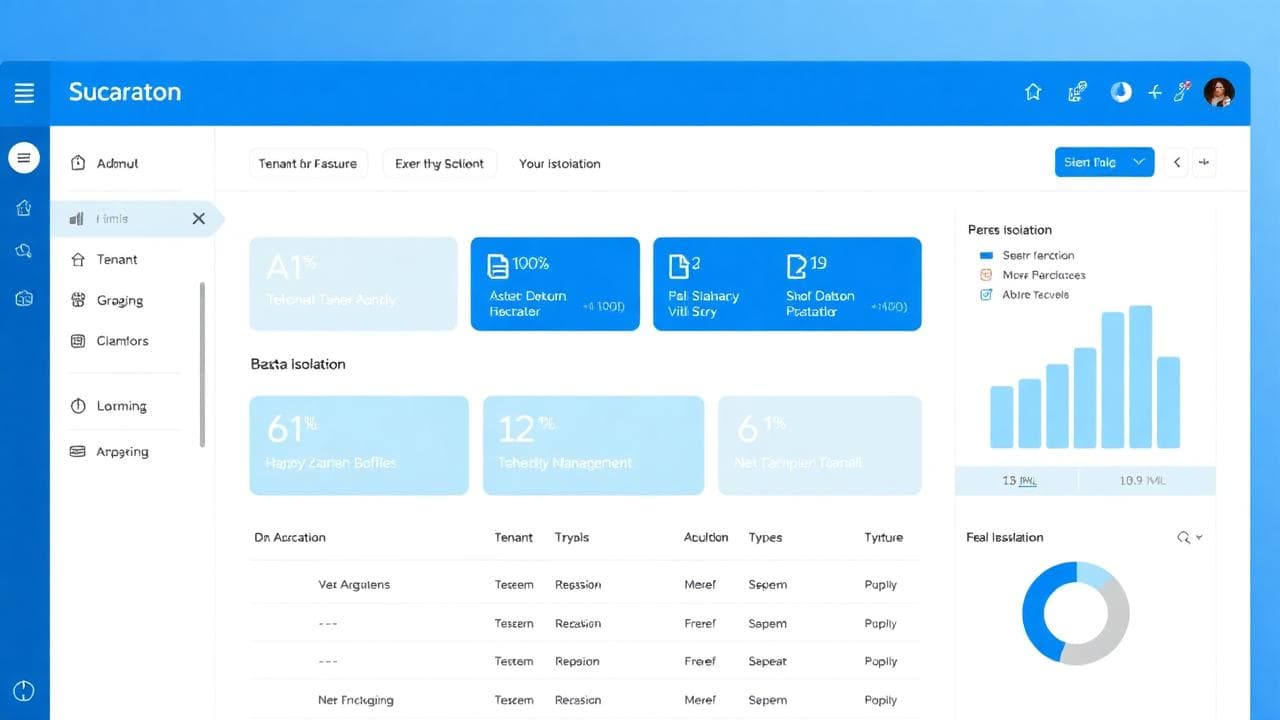The image size is (1280, 720).
Task: Click the hamburger menu icon in header
Action: coord(24,93)
